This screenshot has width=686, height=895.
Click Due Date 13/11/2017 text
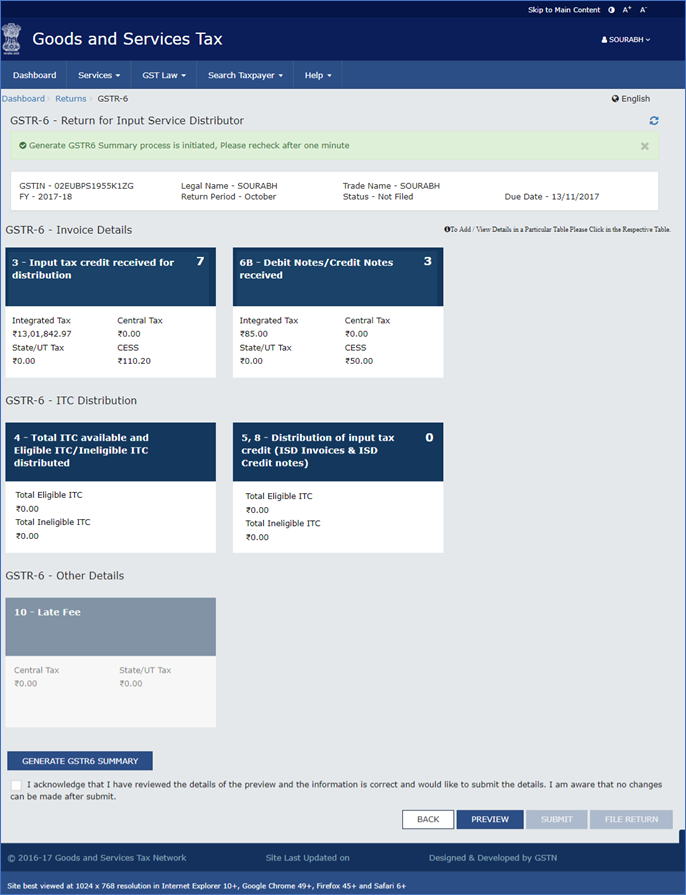point(552,196)
